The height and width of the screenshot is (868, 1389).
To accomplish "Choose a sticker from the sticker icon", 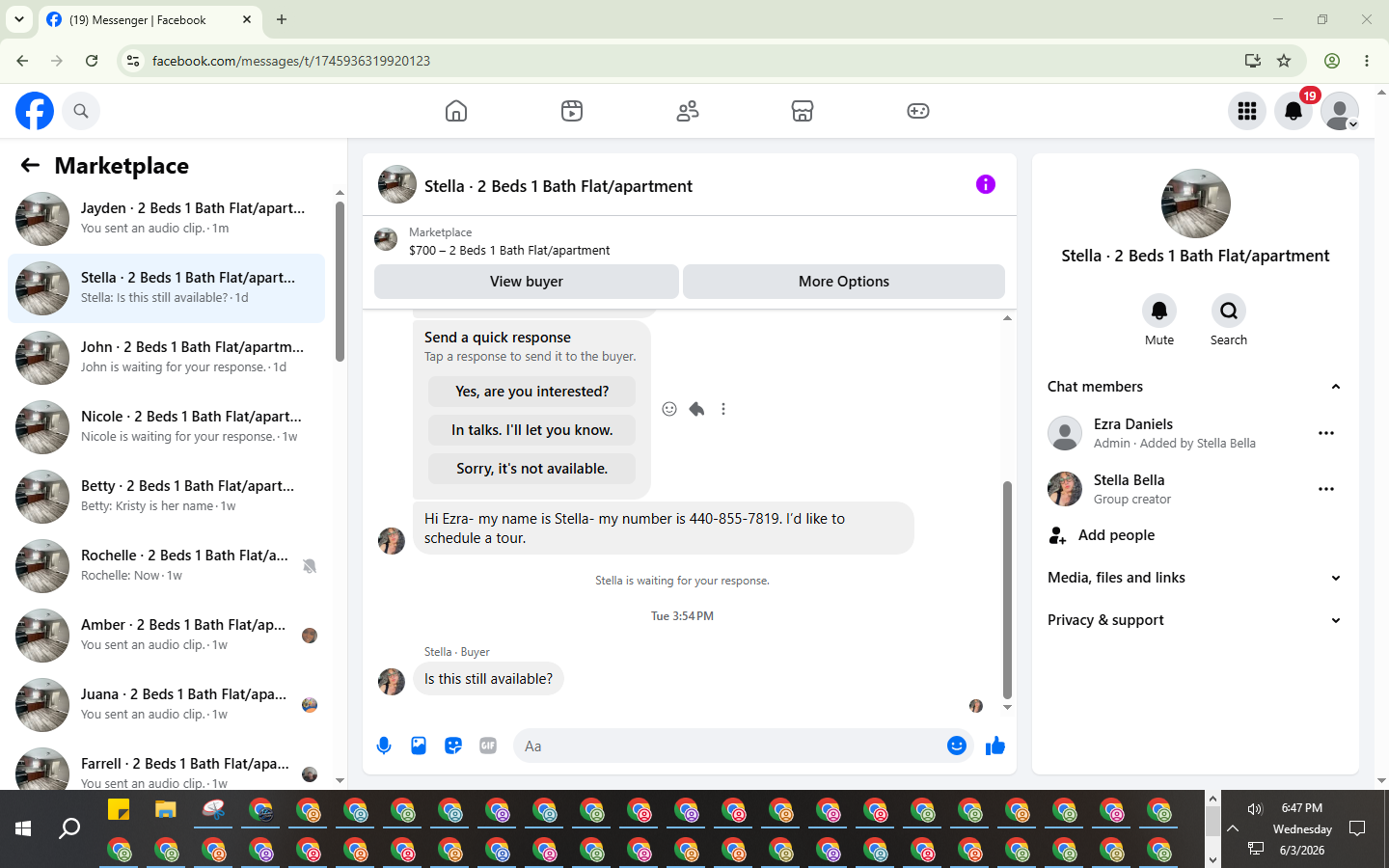I will [453, 746].
